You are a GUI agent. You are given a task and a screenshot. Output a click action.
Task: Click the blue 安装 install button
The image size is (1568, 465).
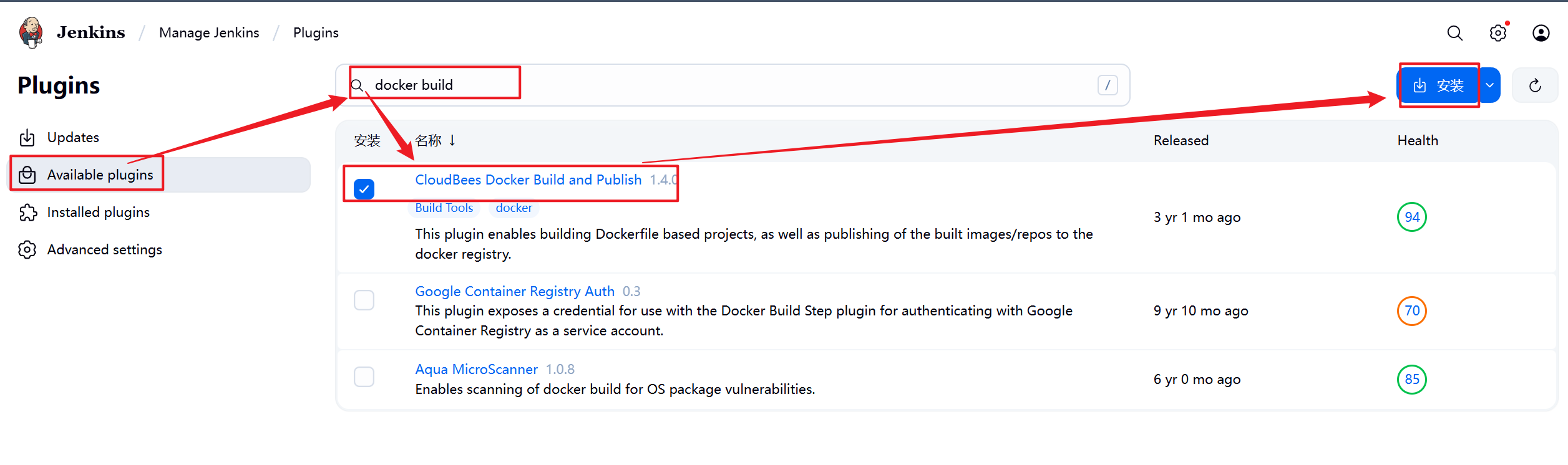point(1438,85)
